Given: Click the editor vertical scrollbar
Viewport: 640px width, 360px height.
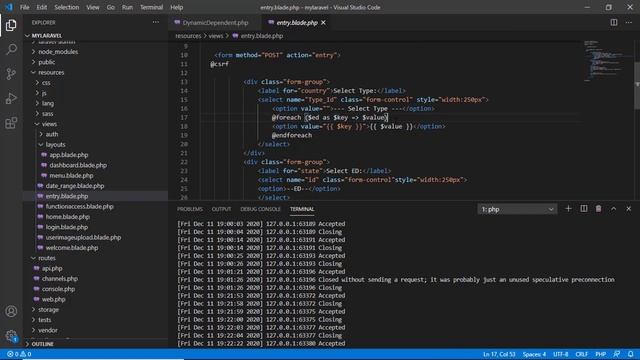Looking at the screenshot, I should 637,86.
